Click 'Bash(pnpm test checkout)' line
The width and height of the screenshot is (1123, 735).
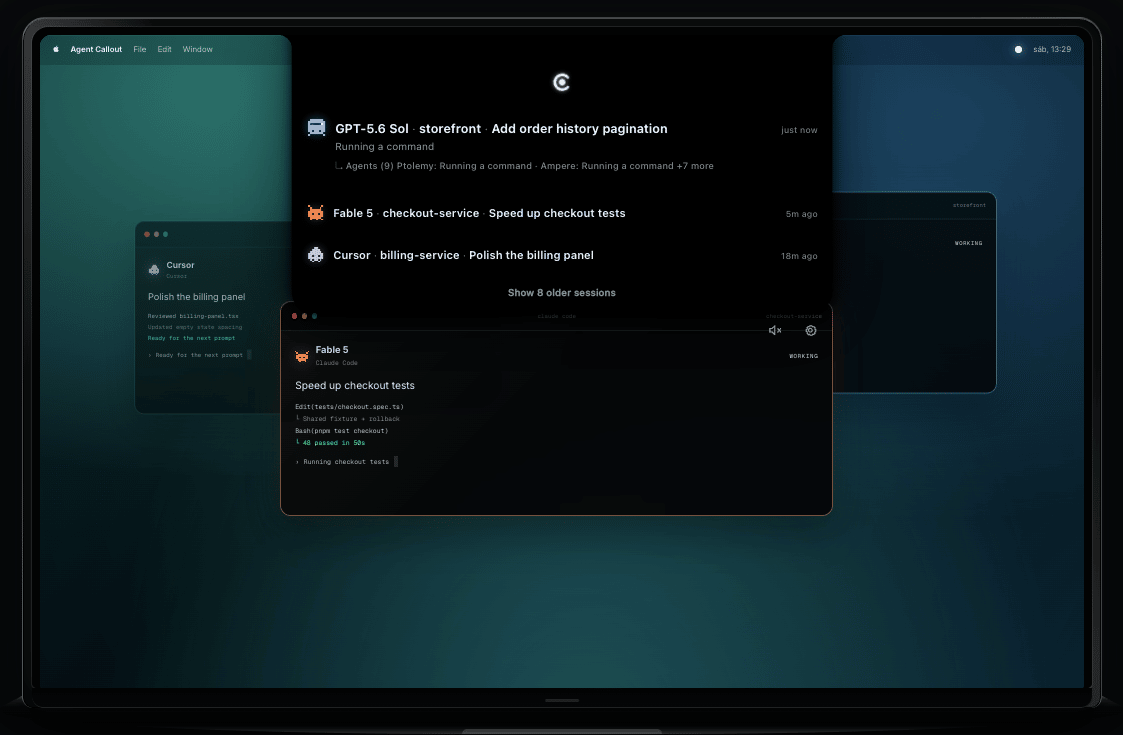tap(342, 431)
